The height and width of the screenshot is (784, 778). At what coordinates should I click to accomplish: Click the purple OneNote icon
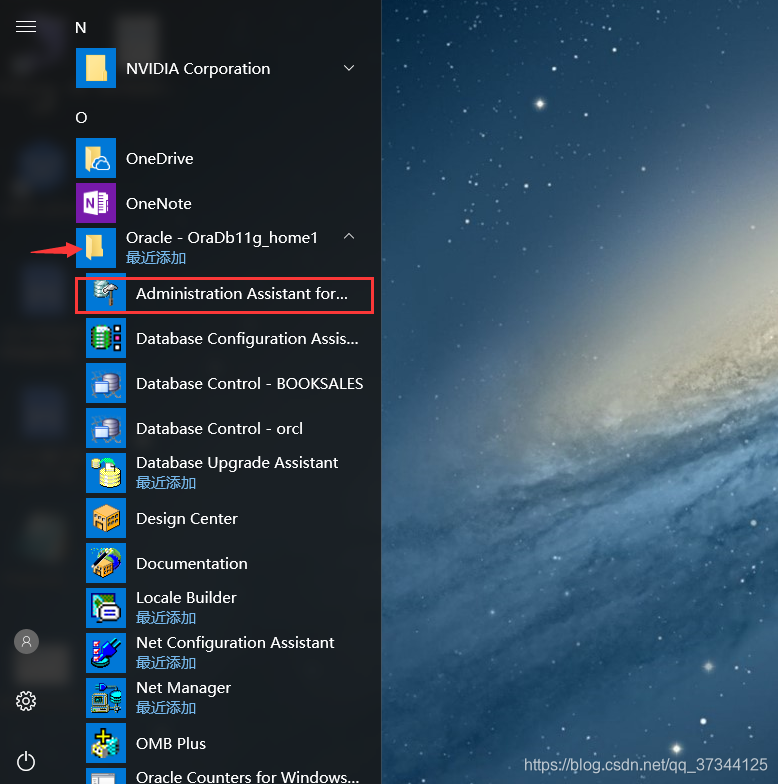[x=96, y=203]
